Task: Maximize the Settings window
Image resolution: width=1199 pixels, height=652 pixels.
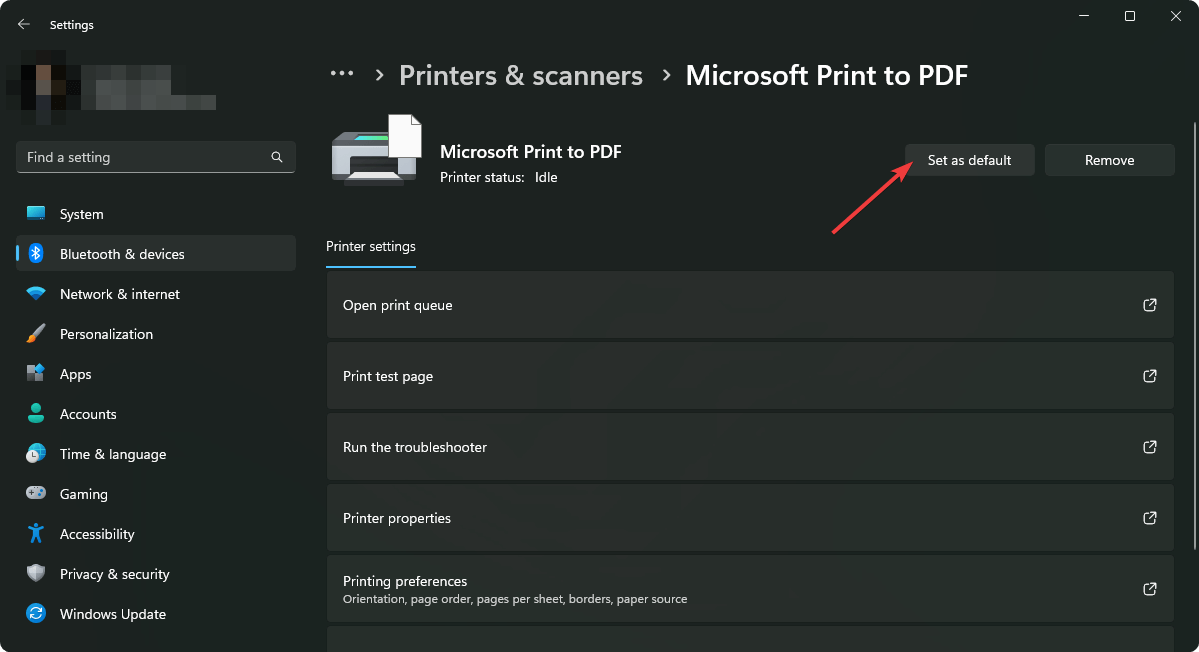Action: coord(1129,16)
